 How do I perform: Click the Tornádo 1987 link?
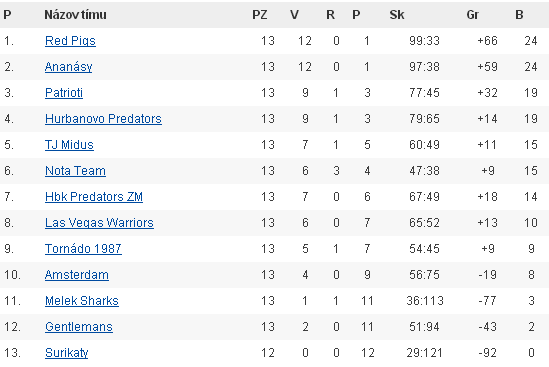tap(83, 249)
